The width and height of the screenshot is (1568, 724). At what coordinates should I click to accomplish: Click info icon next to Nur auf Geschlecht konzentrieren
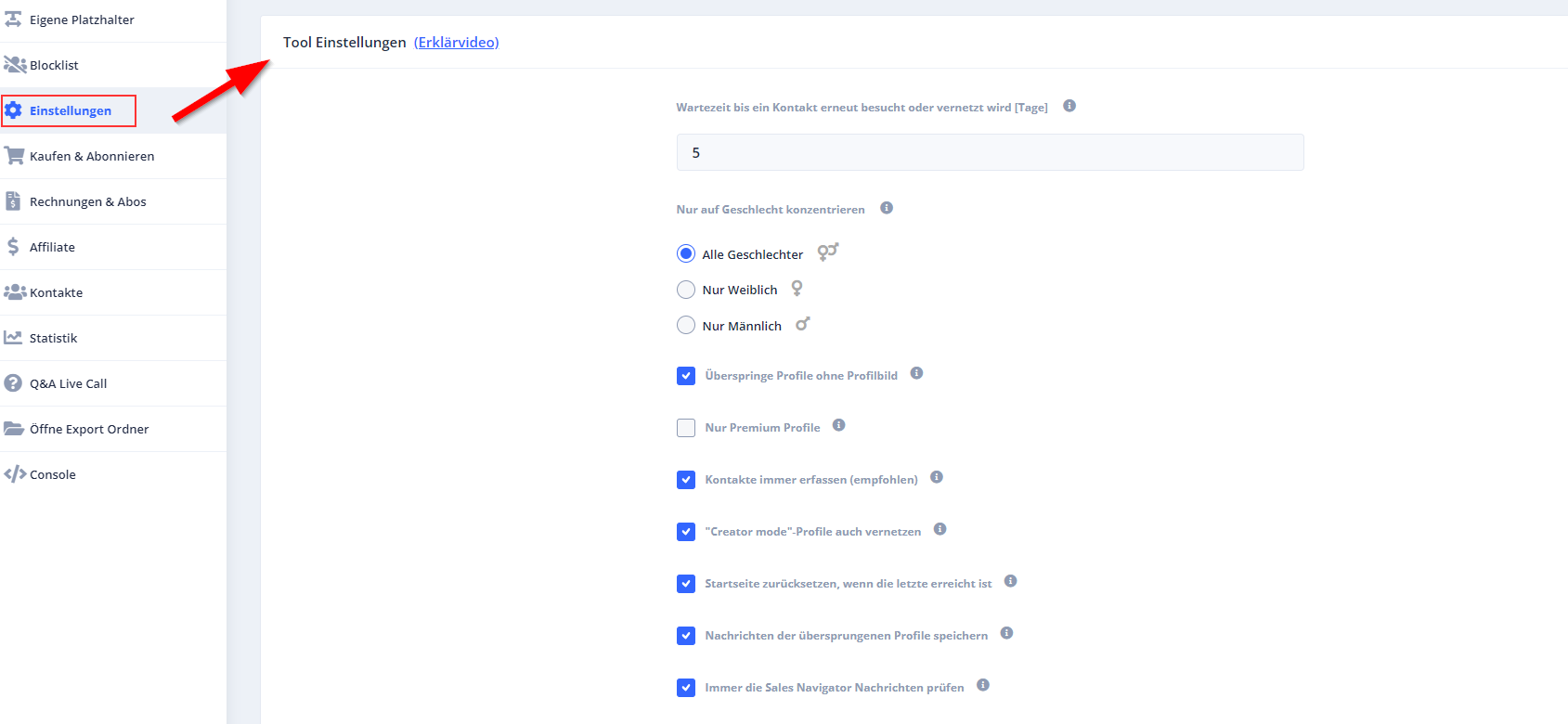887,208
